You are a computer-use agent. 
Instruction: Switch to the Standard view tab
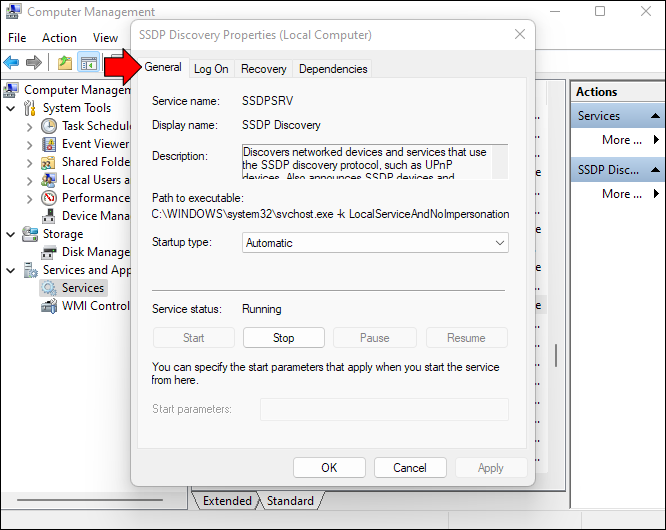(290, 501)
